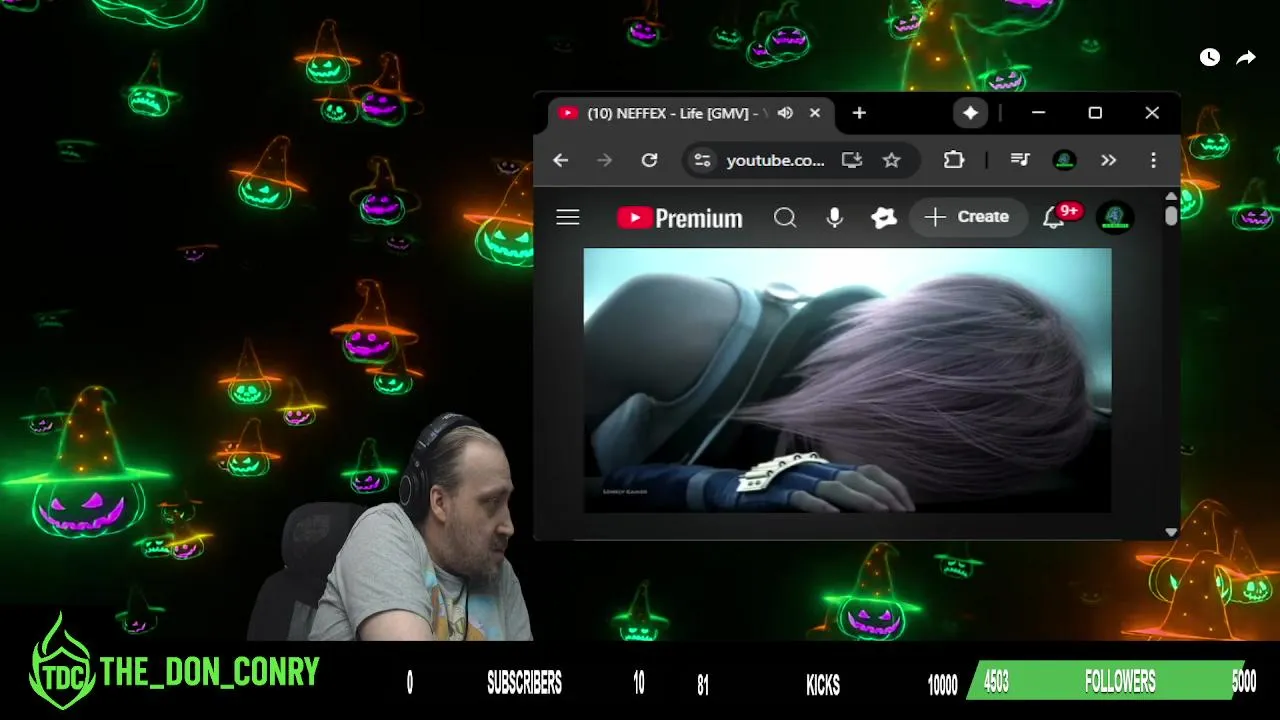The height and width of the screenshot is (720, 1280).
Task: Close the Chrome window
Action: [1152, 113]
